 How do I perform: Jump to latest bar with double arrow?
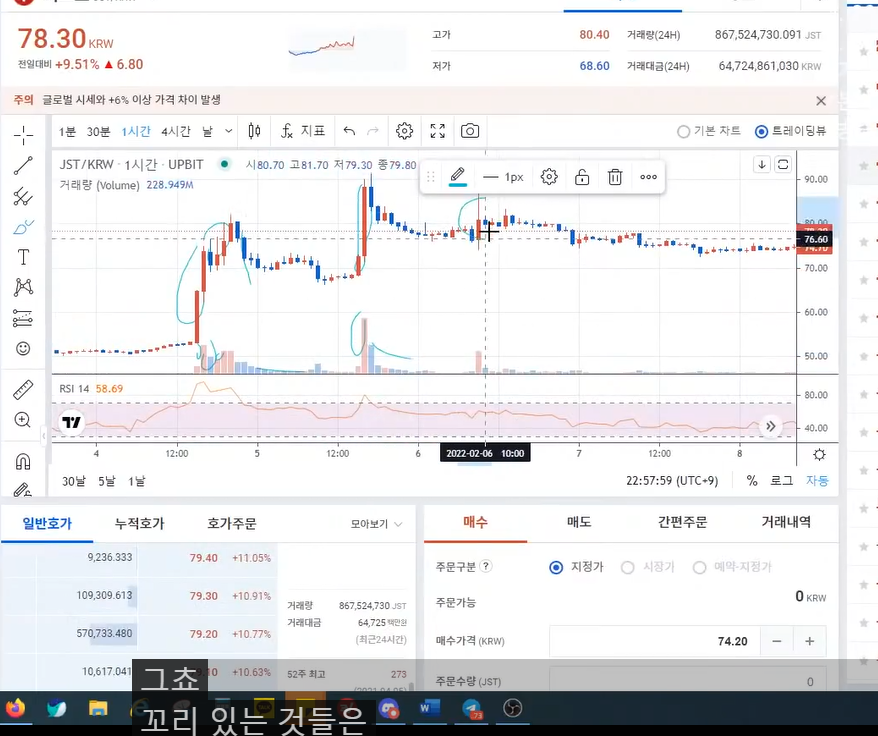tap(770, 426)
